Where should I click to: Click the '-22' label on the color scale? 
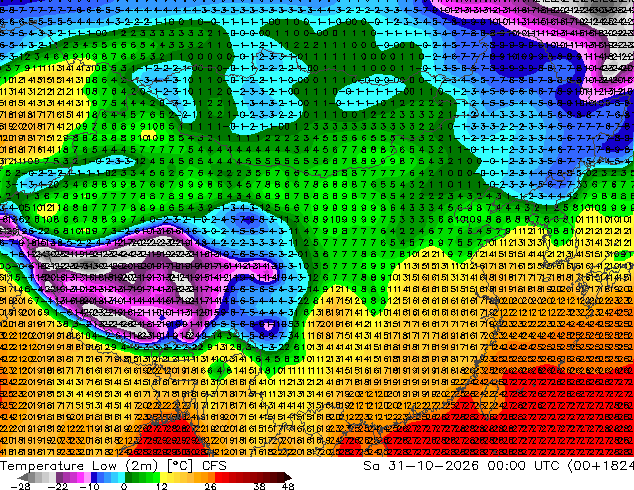point(58,486)
